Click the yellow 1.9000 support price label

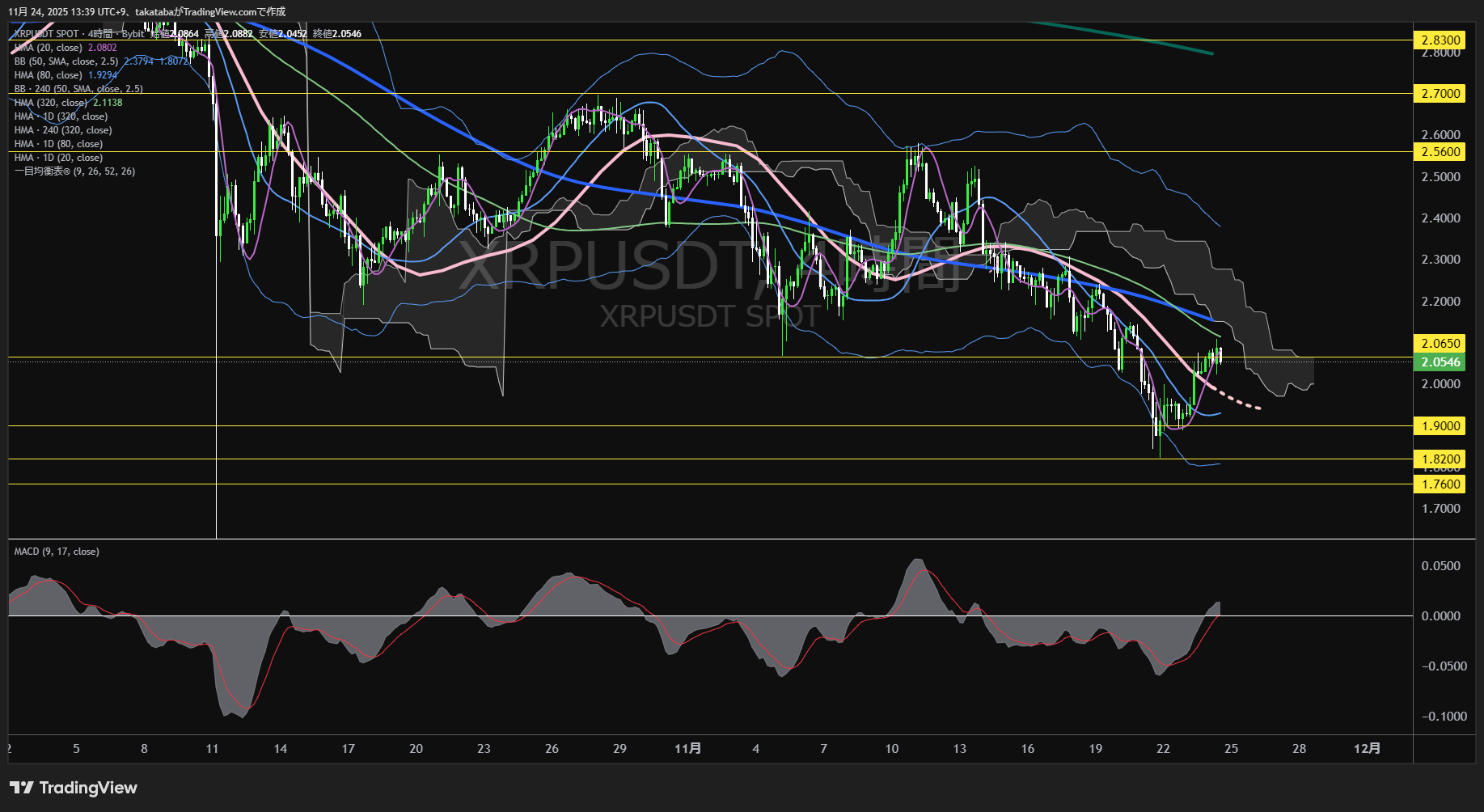1440,426
